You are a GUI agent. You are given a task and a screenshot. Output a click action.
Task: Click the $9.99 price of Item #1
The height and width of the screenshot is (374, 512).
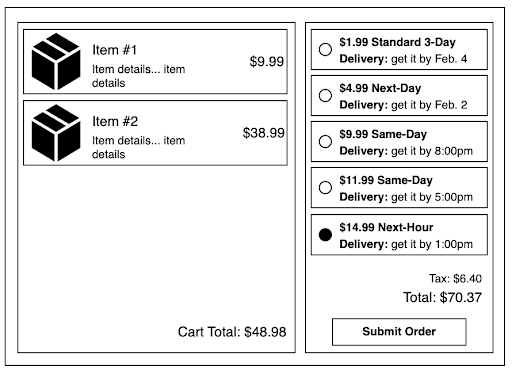[x=267, y=61]
